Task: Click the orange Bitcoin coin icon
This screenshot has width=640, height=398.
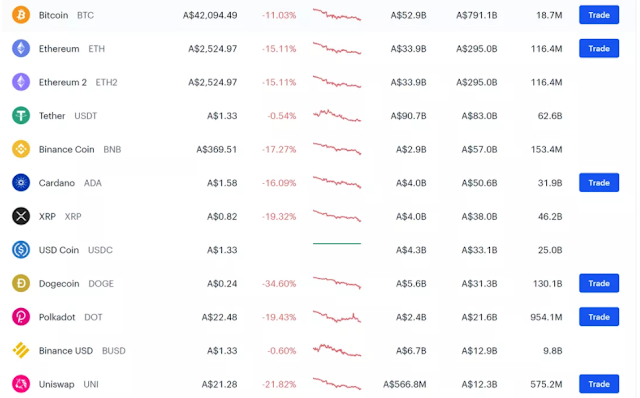Action: [x=21, y=15]
